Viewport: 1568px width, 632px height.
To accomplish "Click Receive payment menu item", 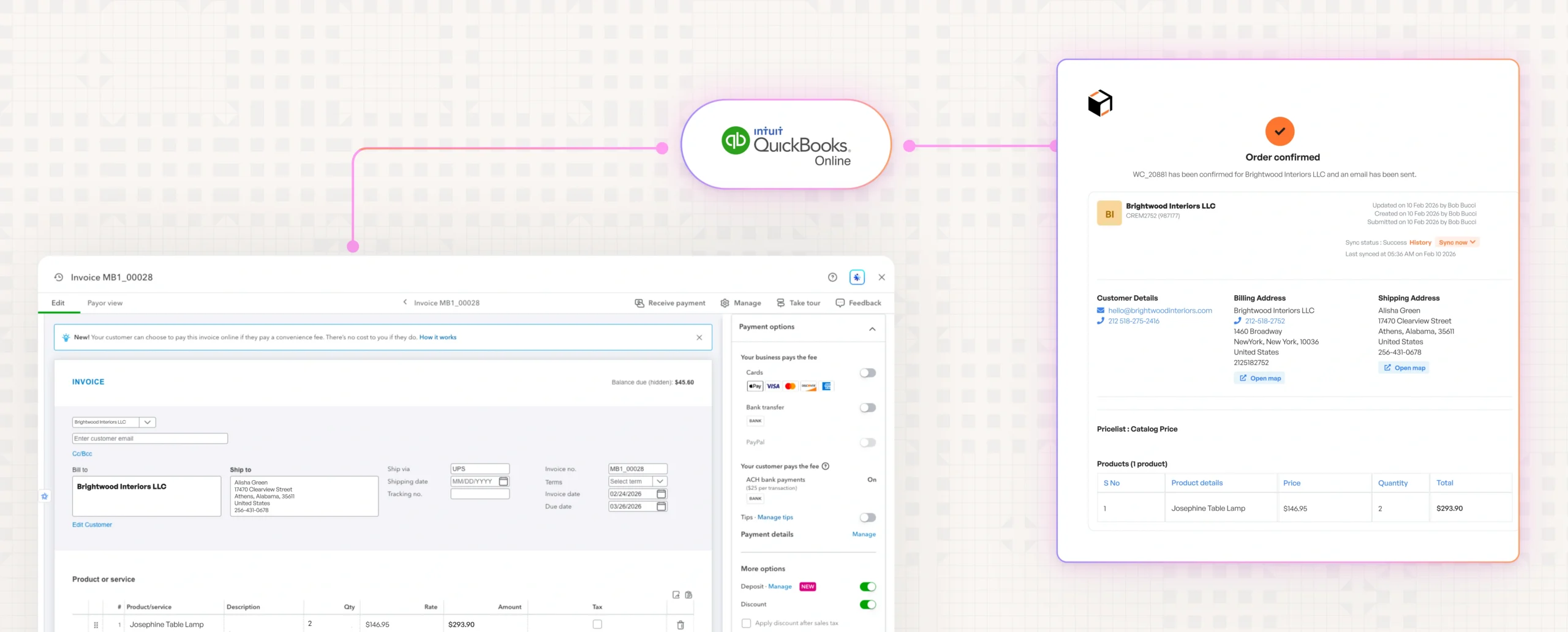I will pyautogui.click(x=677, y=303).
